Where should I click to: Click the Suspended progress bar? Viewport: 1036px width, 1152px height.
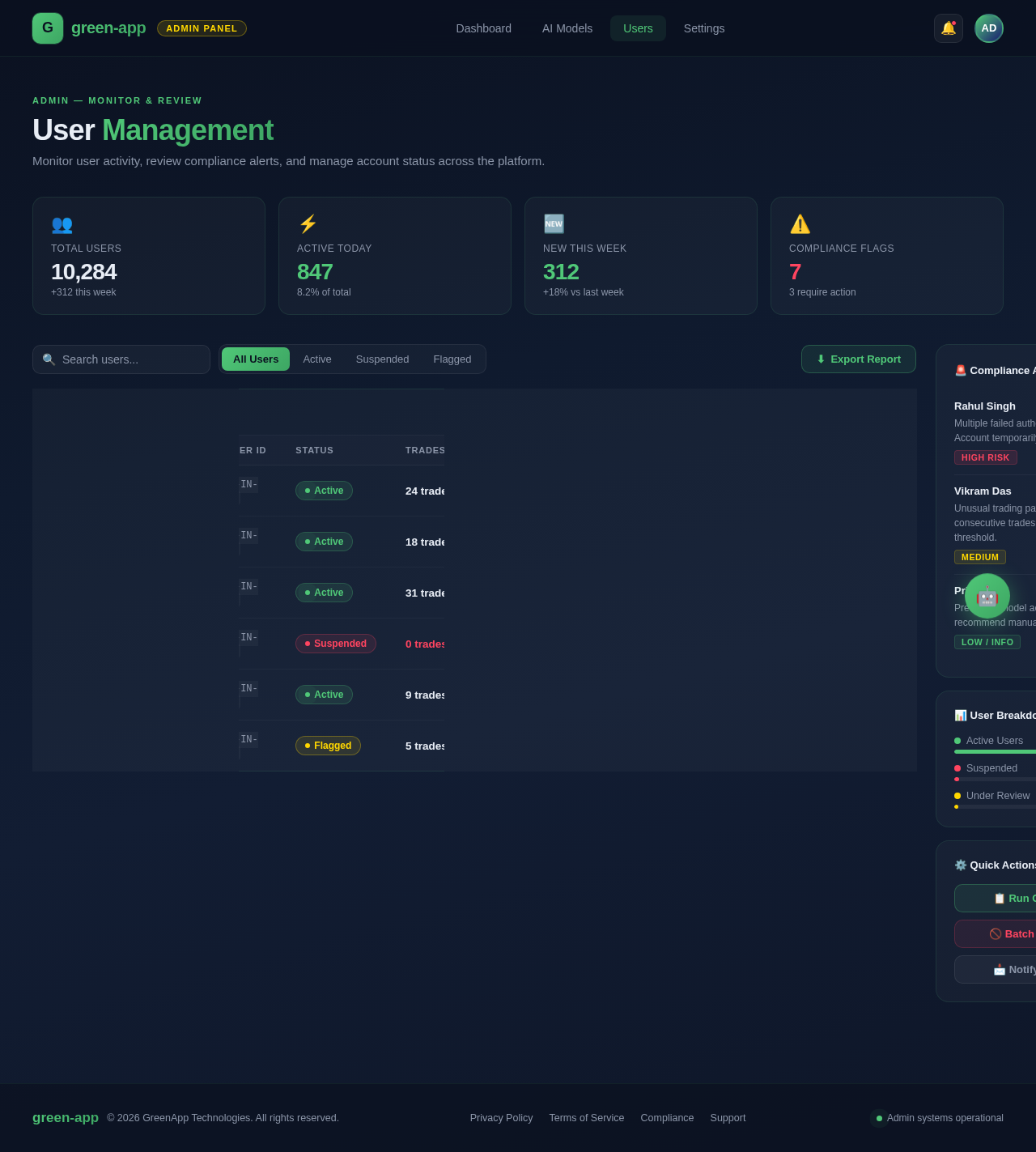(x=996, y=780)
